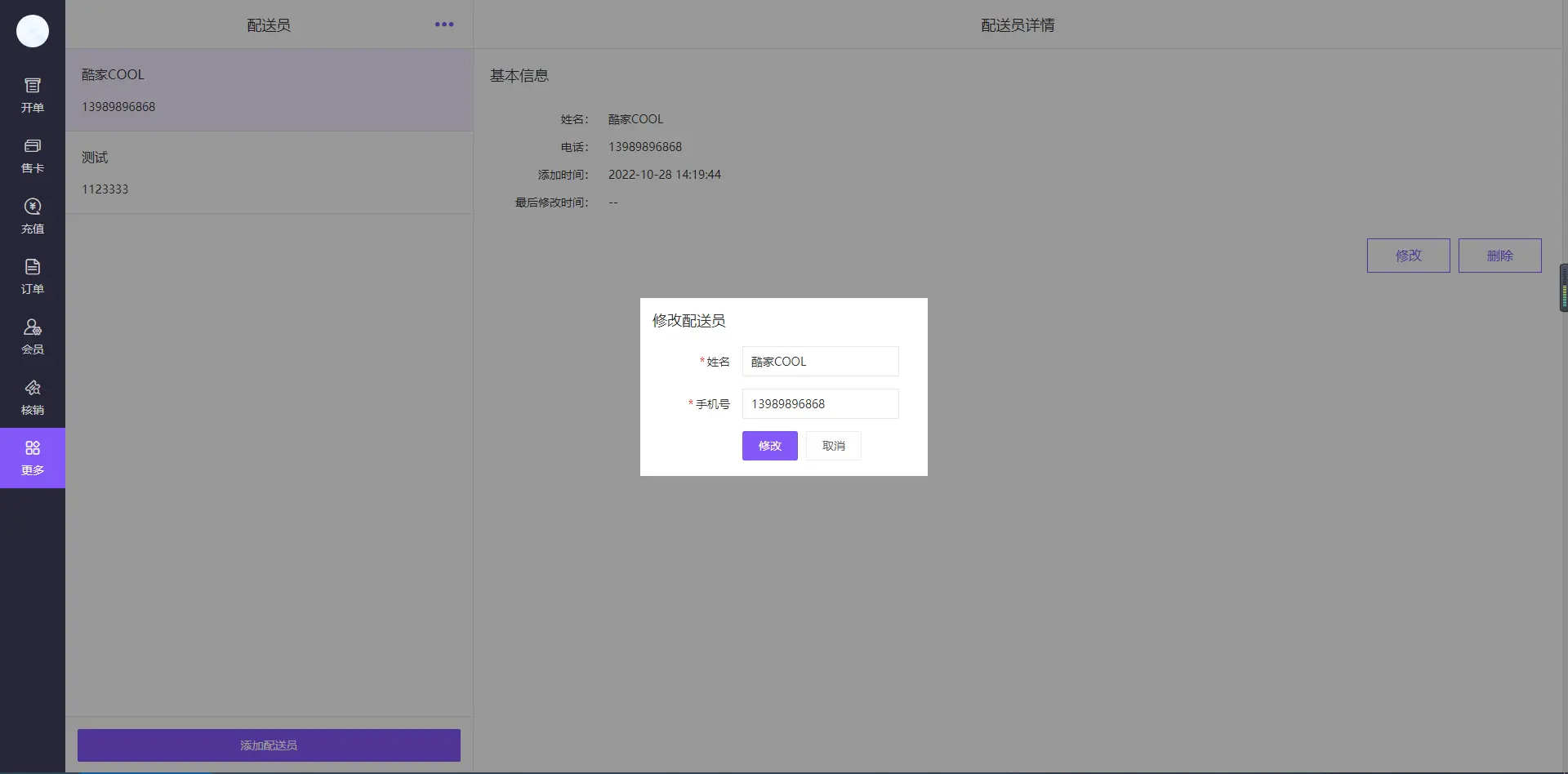The height and width of the screenshot is (774, 1568).
Task: Confirm with the purple 修改 button
Action: [x=769, y=446]
